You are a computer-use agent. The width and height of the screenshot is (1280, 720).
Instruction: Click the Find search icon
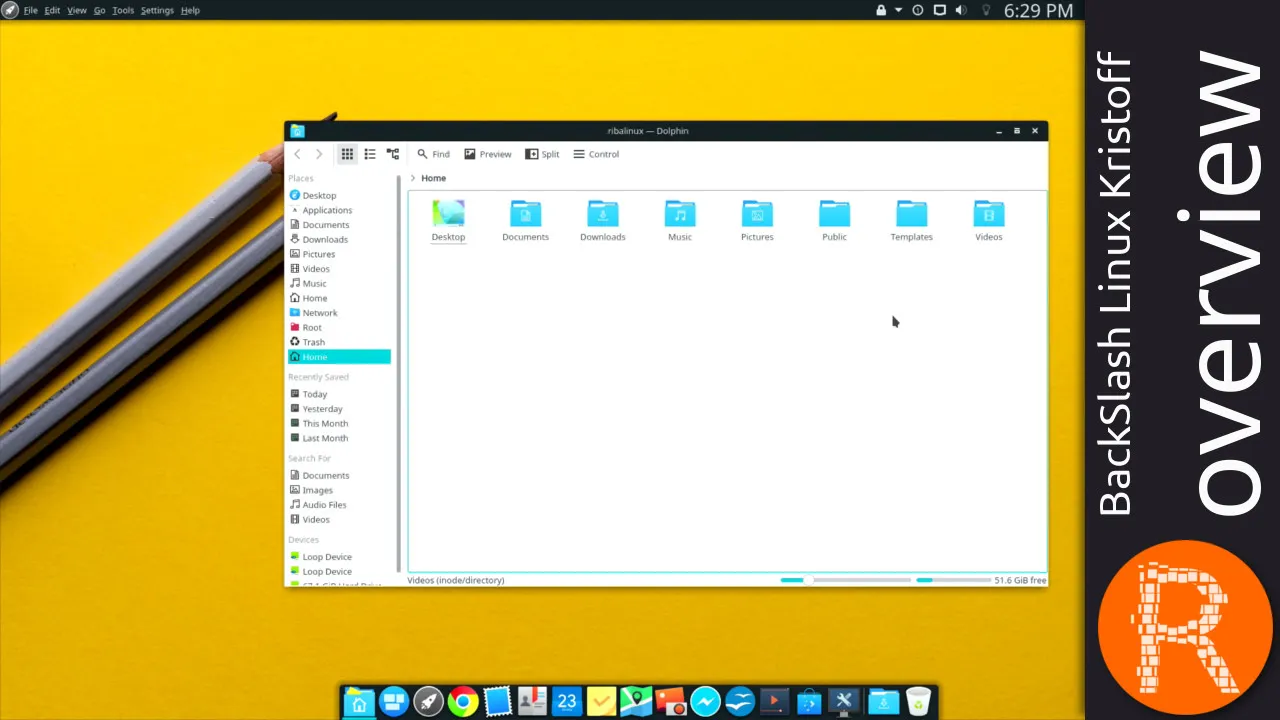423,154
